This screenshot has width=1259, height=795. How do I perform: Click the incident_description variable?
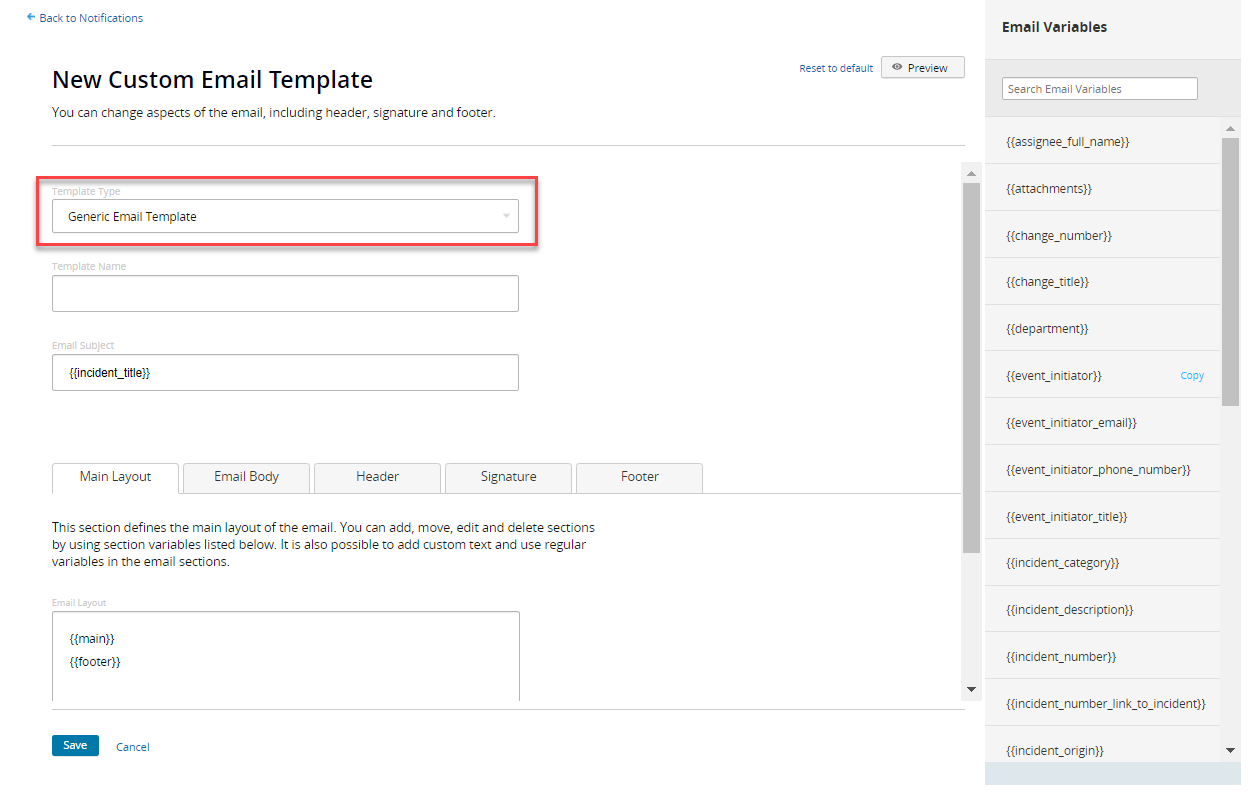pyautogui.click(x=1069, y=609)
